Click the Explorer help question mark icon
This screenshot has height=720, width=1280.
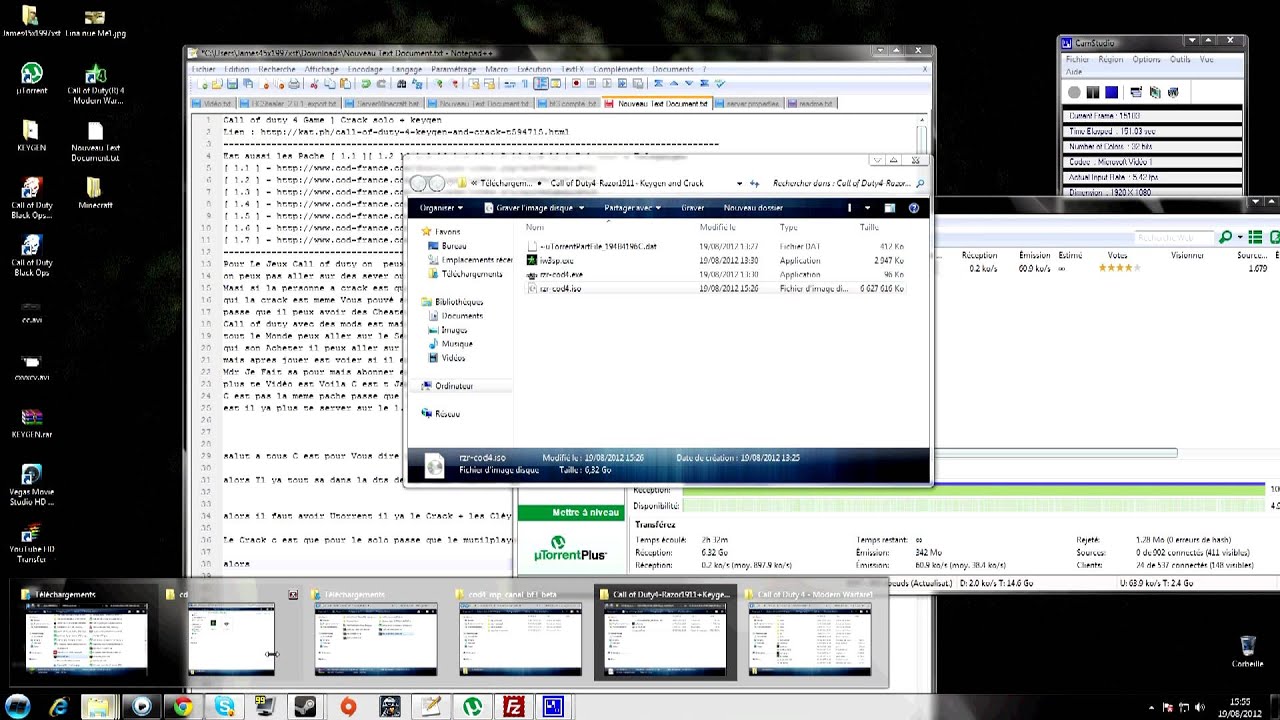click(913, 208)
